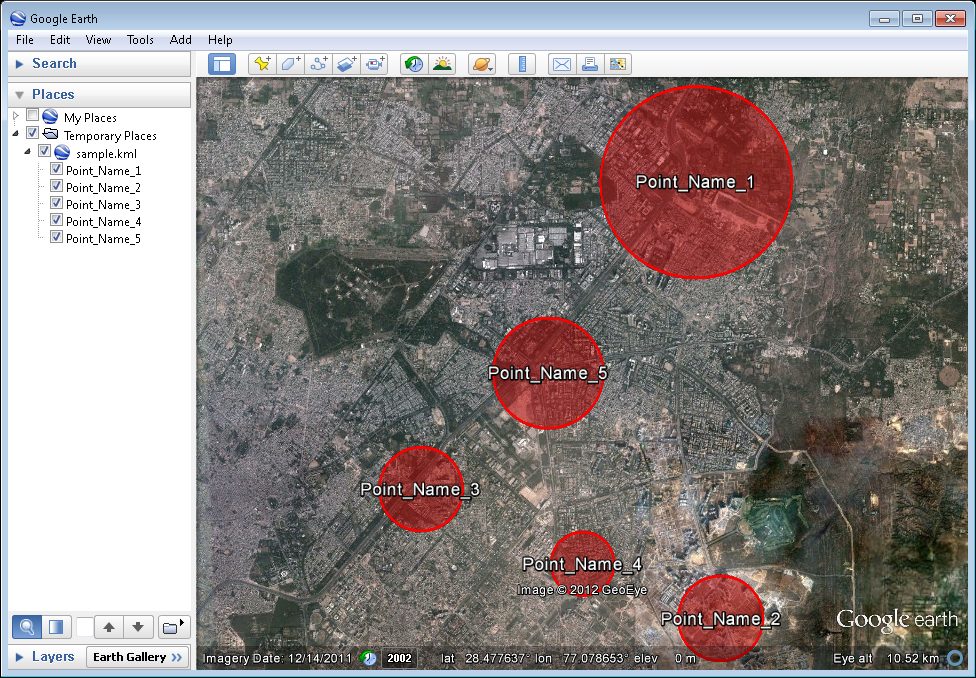
Task: Print the current view icon
Action: [x=589, y=64]
